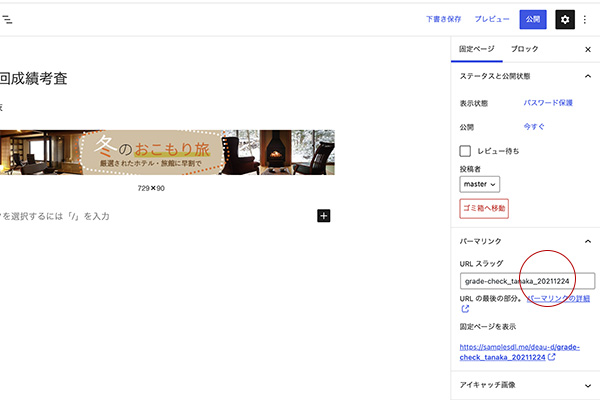The height and width of the screenshot is (400, 600).
Task: Click ゴミ箱へ移動 button
Action: click(x=484, y=208)
